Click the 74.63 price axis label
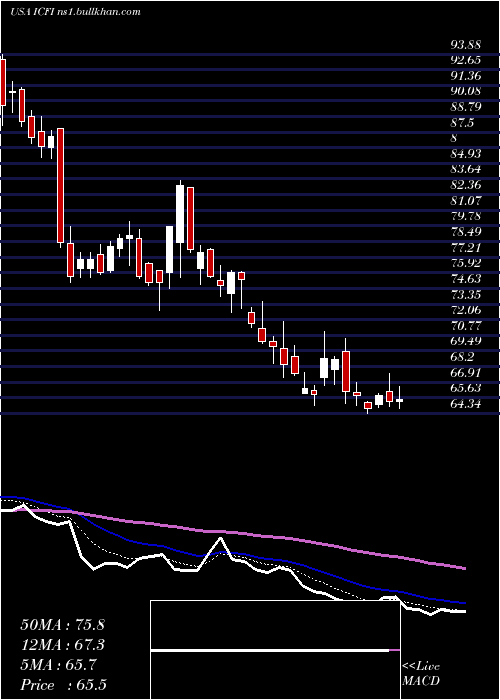Viewport: 500px width, 700px height. (465, 279)
